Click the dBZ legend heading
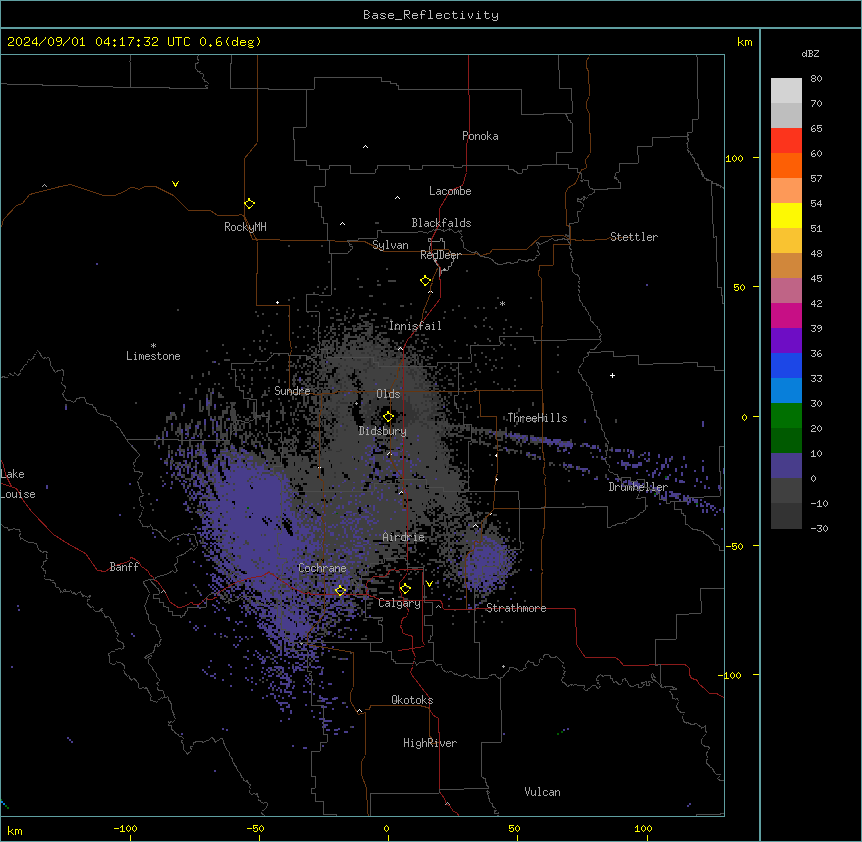862x842 pixels. [810, 54]
